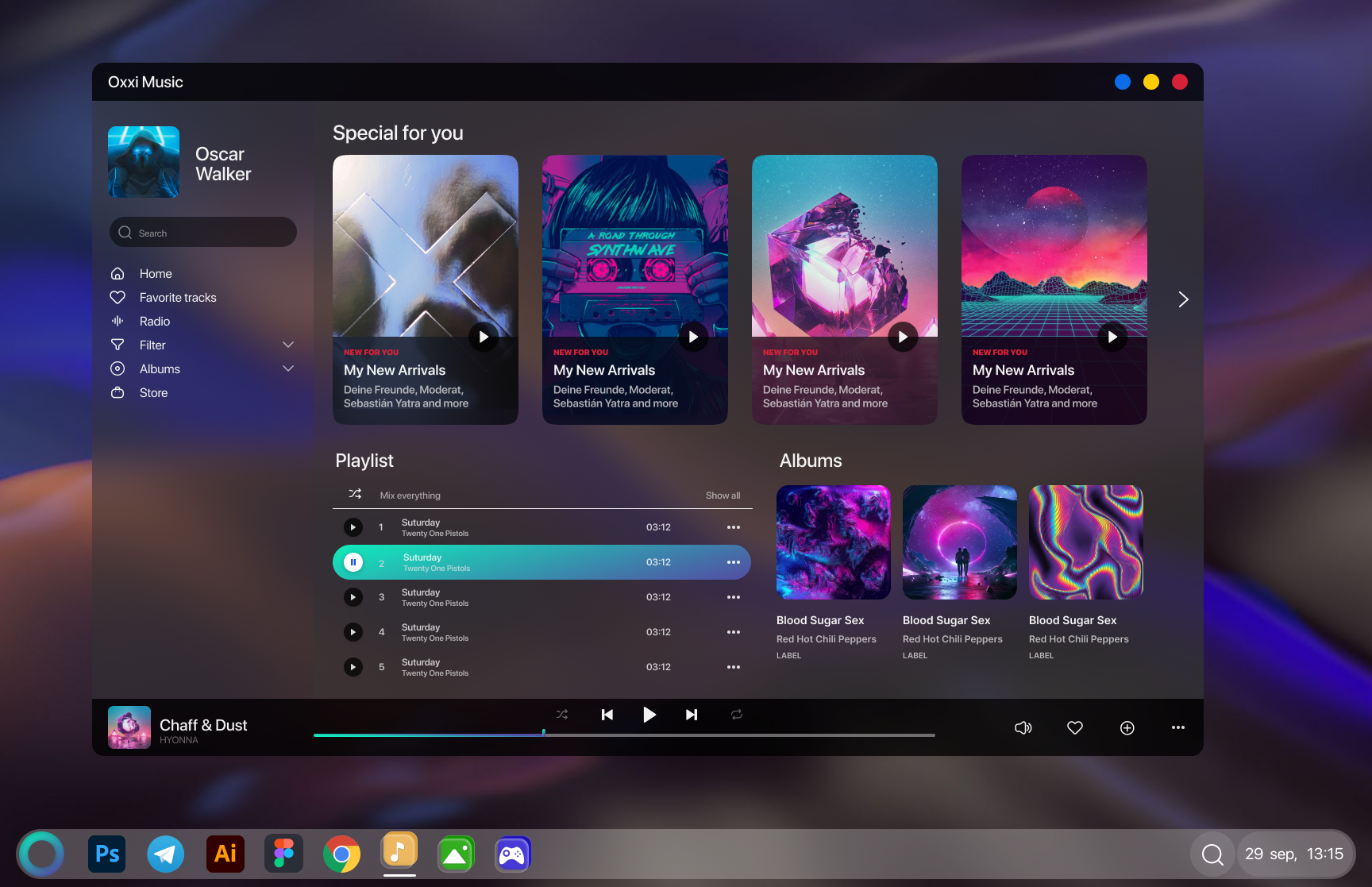Click the Mix everything shuffle icon
1372x887 pixels.
355,494
